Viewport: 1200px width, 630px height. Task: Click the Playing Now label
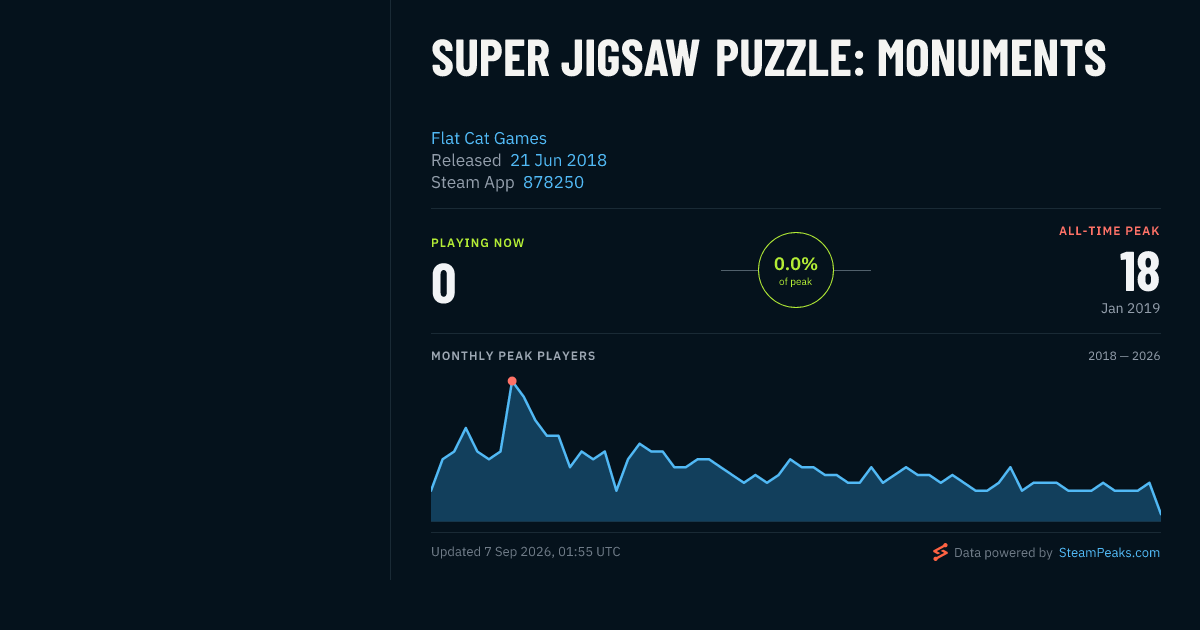coord(478,243)
